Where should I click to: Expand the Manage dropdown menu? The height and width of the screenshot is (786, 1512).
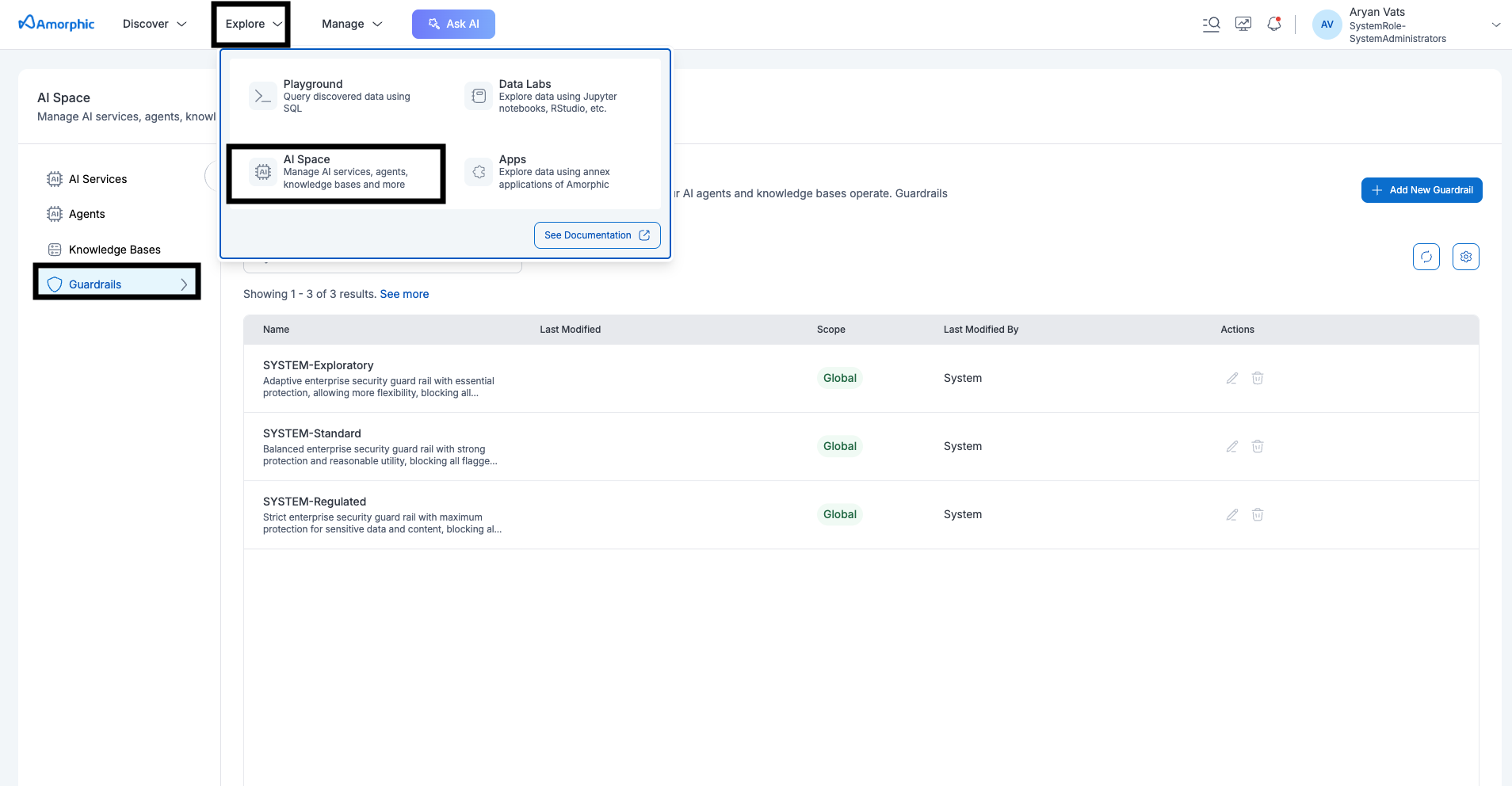pyautogui.click(x=352, y=24)
